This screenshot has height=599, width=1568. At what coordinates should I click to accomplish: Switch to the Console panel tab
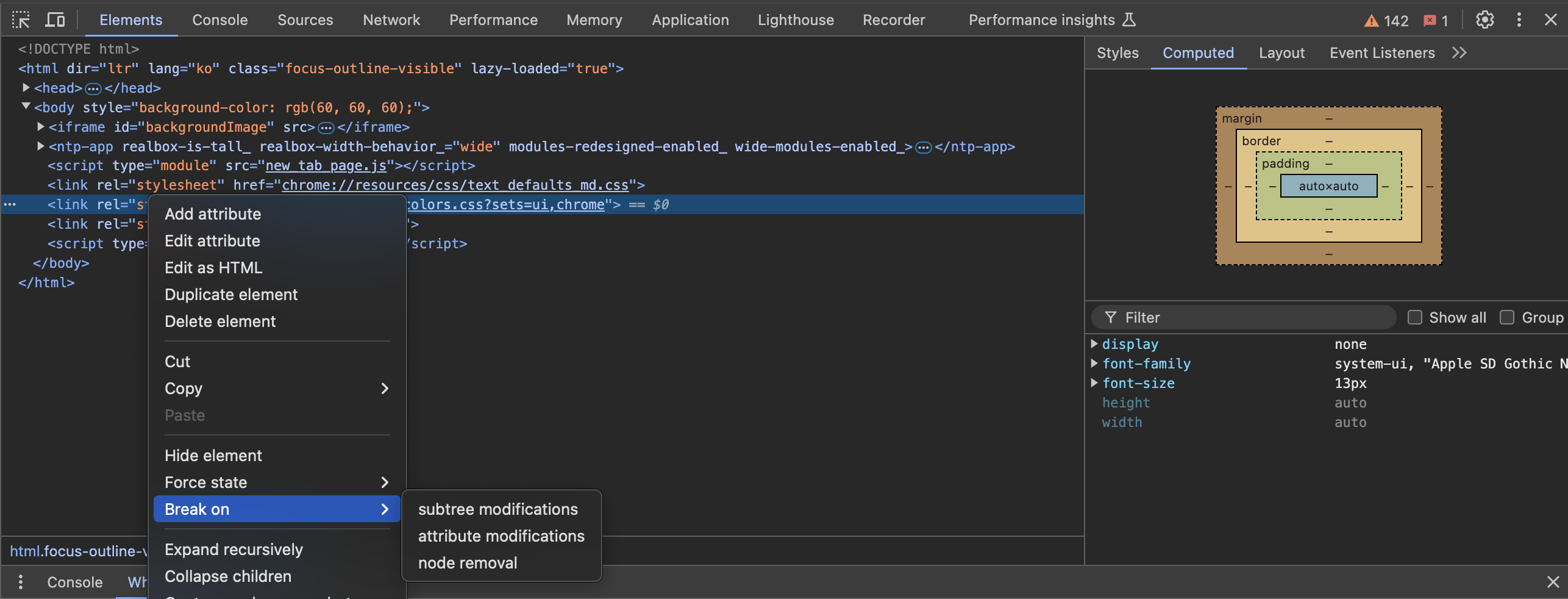pos(219,20)
